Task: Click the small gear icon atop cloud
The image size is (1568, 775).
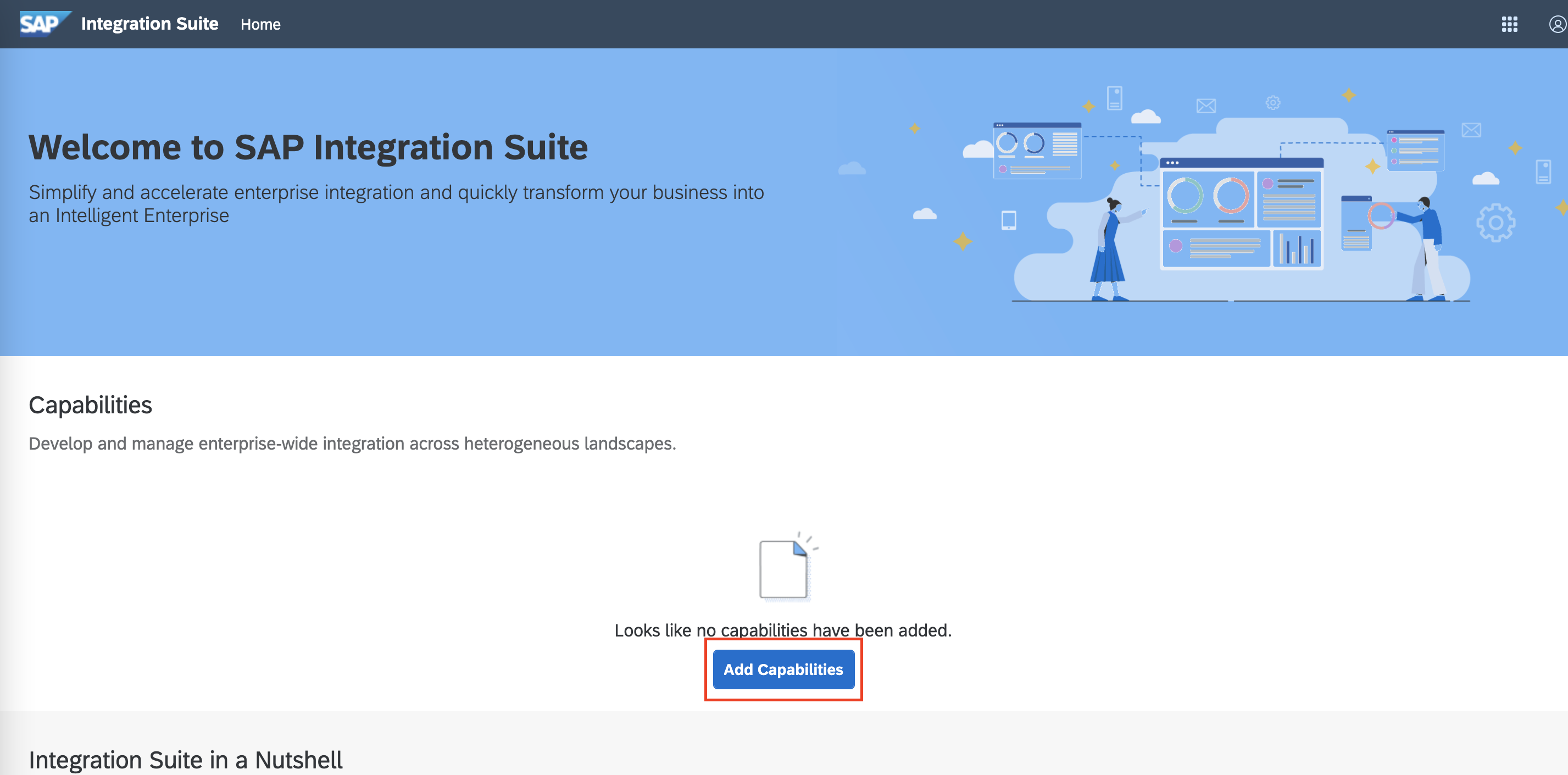Action: (x=1273, y=102)
